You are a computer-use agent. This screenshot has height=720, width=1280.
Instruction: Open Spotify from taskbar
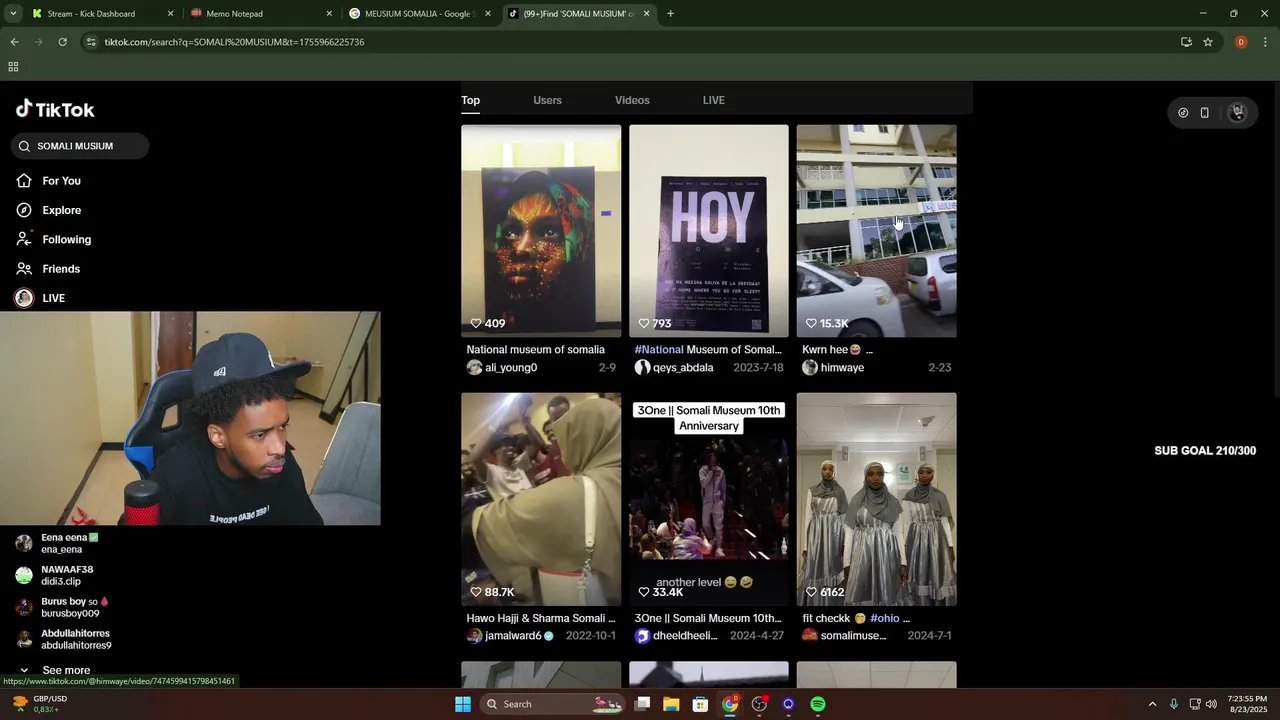(818, 704)
